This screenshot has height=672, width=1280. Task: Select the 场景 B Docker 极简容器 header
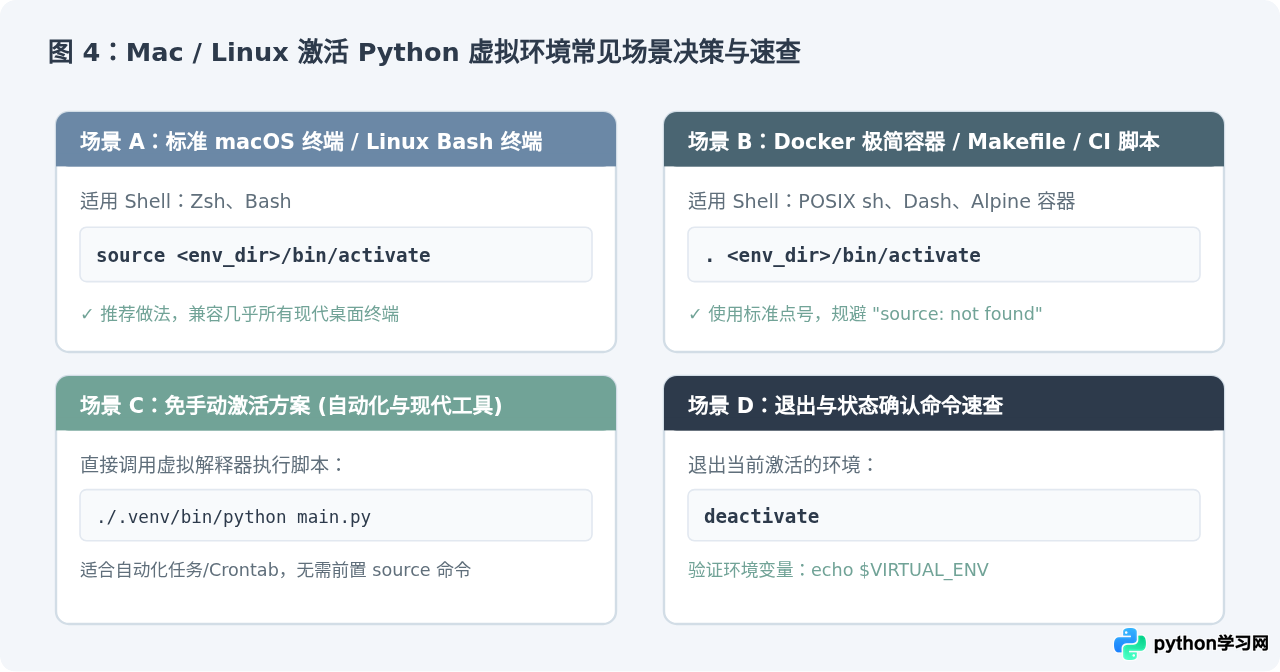944,139
